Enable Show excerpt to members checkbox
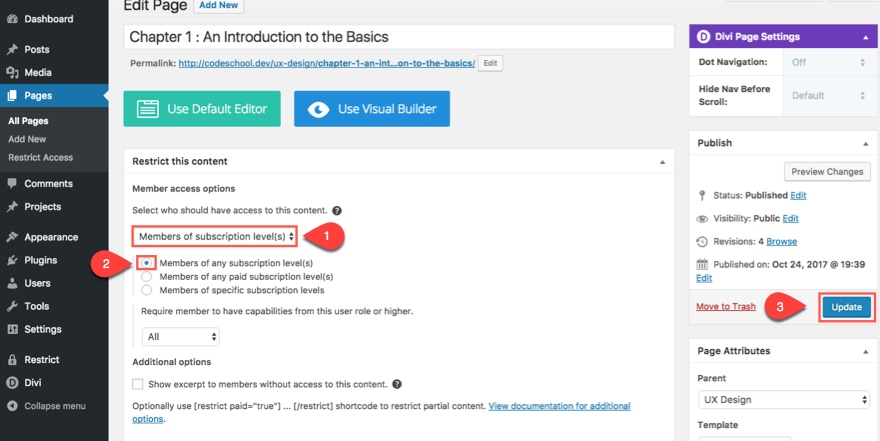The image size is (880, 441). pos(138,384)
